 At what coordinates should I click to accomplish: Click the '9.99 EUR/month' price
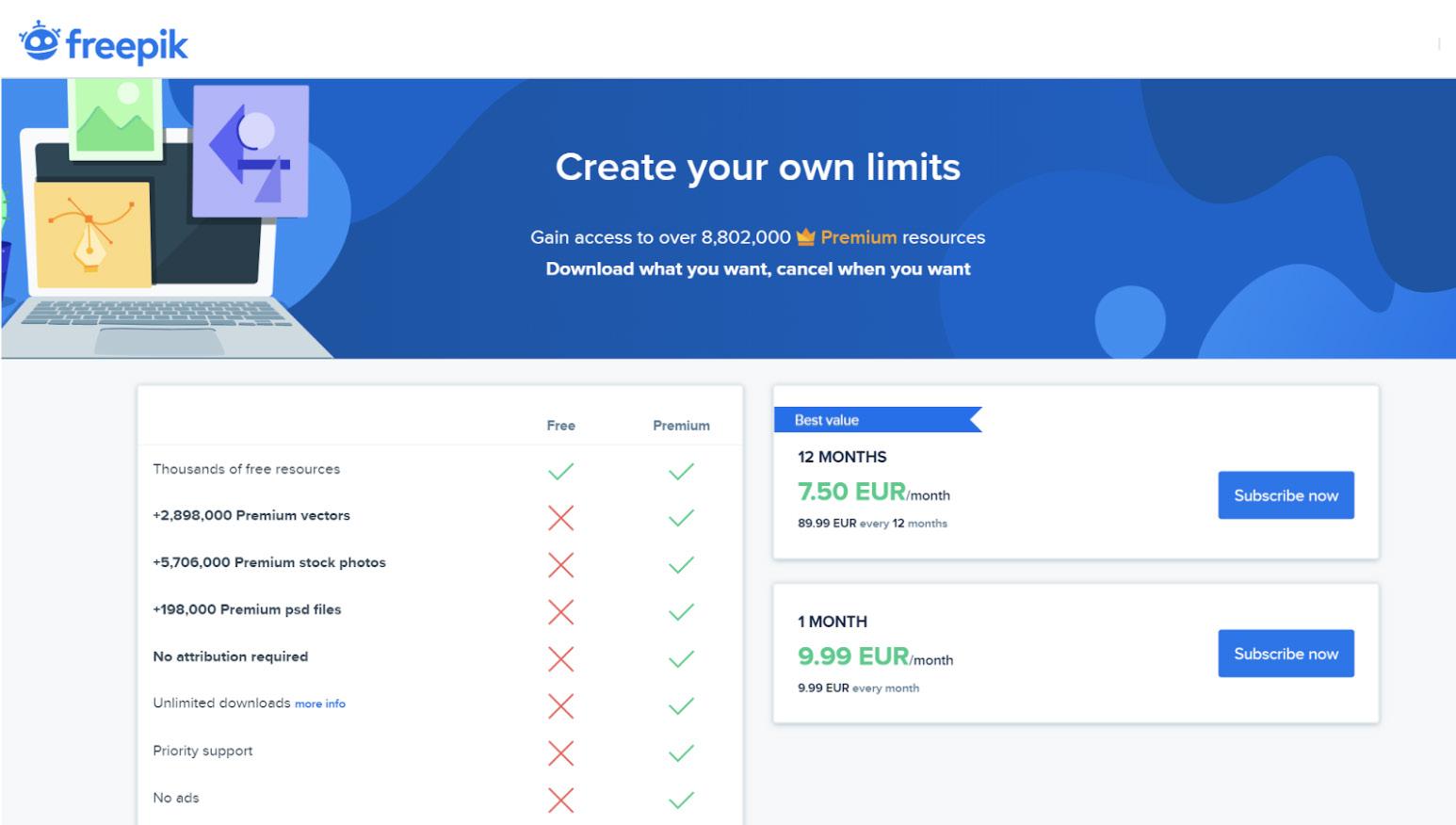point(876,657)
